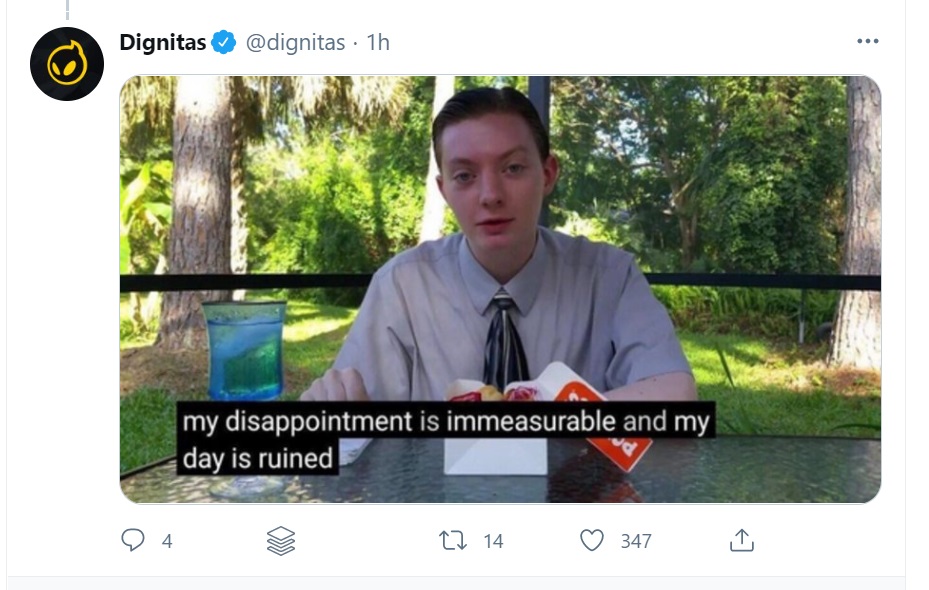Viewport: 929px width, 590px height.
Task: Click the stacked layers icon
Action: pos(281,541)
